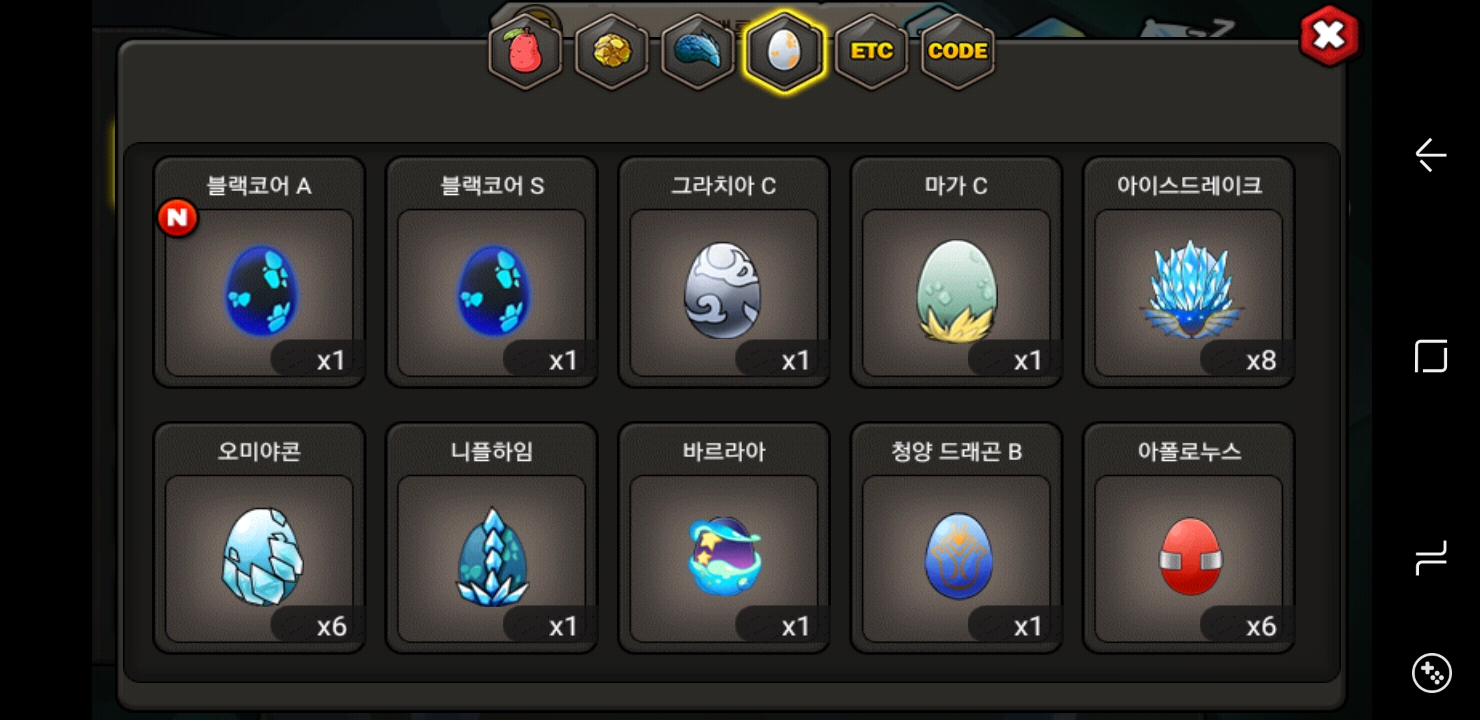Viewport: 1480px width, 720px height.
Task: Open the CODE tab
Action: tap(957, 52)
